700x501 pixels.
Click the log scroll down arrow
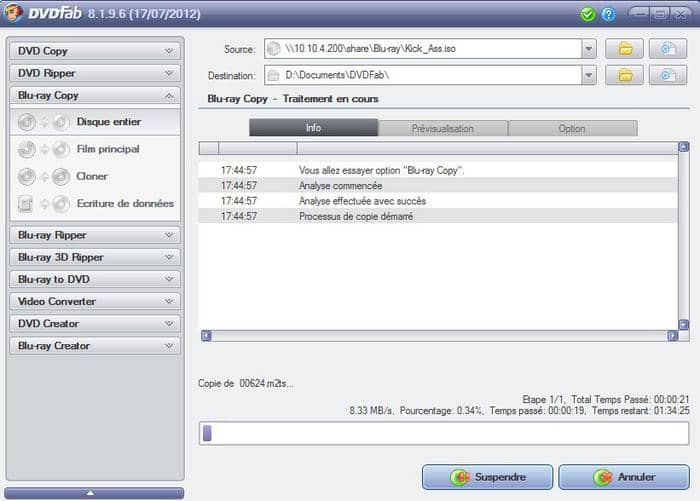(683, 325)
